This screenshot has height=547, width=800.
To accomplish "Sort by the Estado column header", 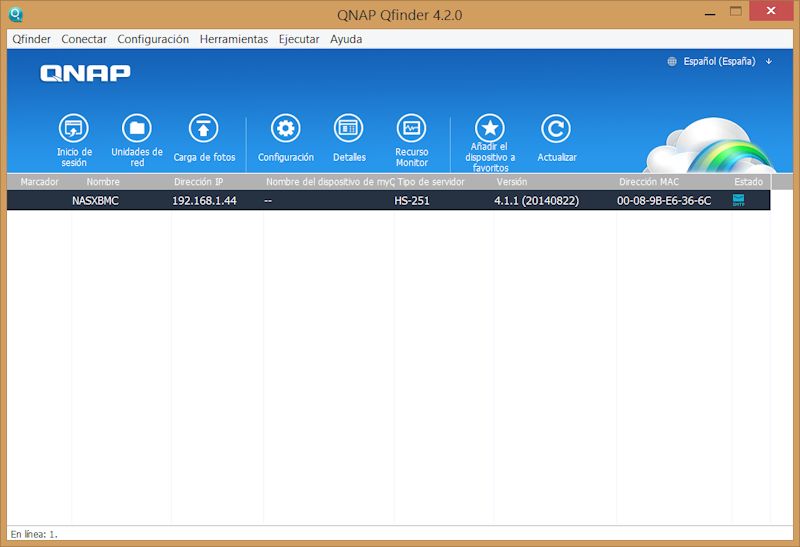I will point(748,182).
